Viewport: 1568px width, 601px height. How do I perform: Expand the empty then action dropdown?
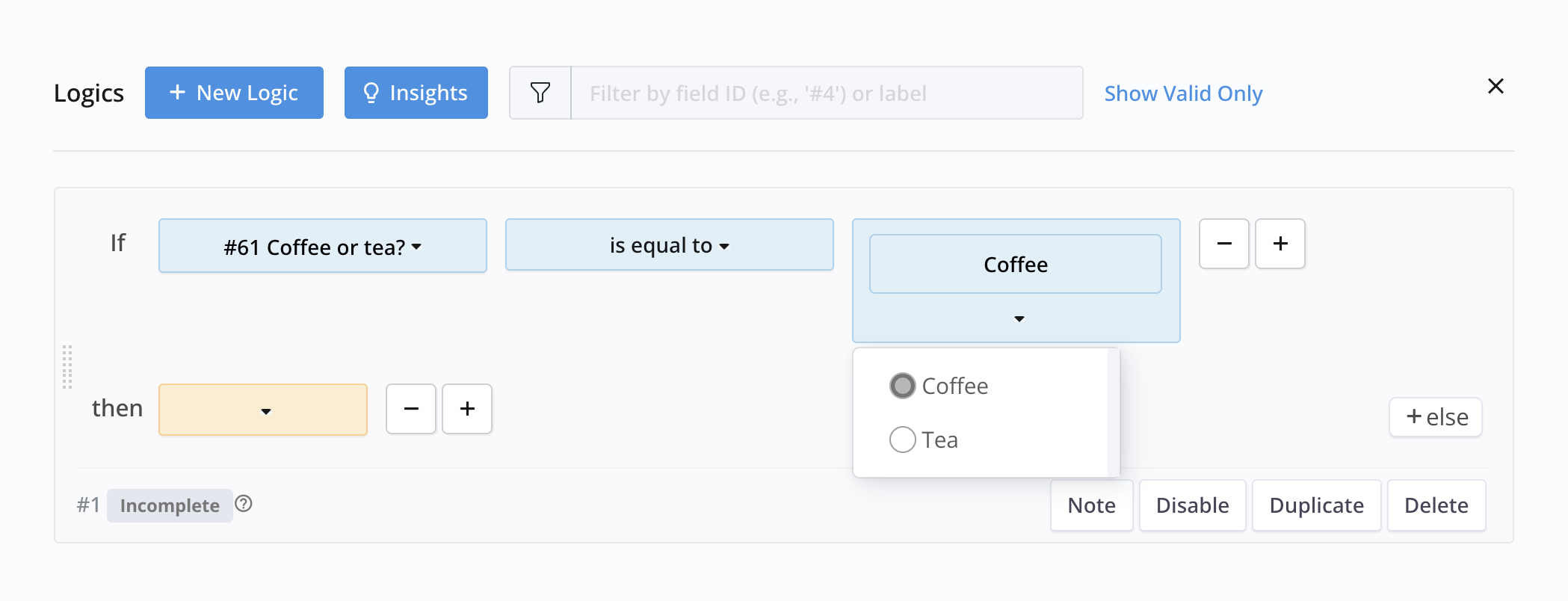(x=263, y=410)
